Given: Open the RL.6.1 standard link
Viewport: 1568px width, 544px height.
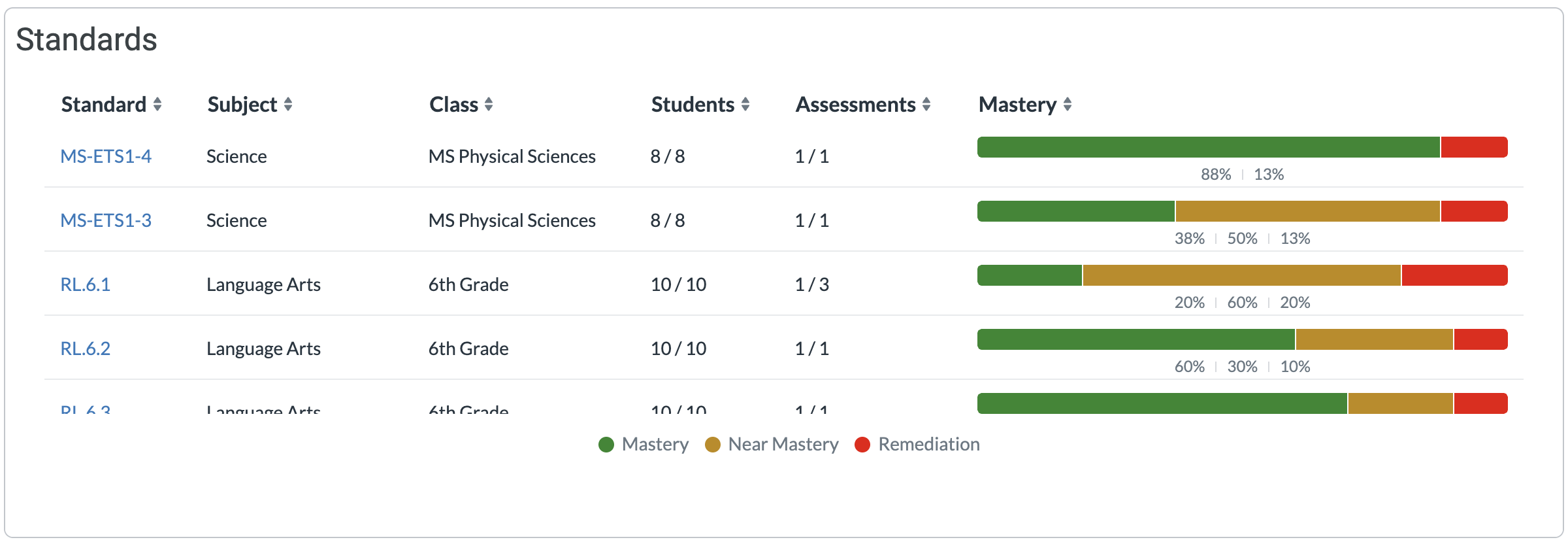Looking at the screenshot, I should pos(86,284).
